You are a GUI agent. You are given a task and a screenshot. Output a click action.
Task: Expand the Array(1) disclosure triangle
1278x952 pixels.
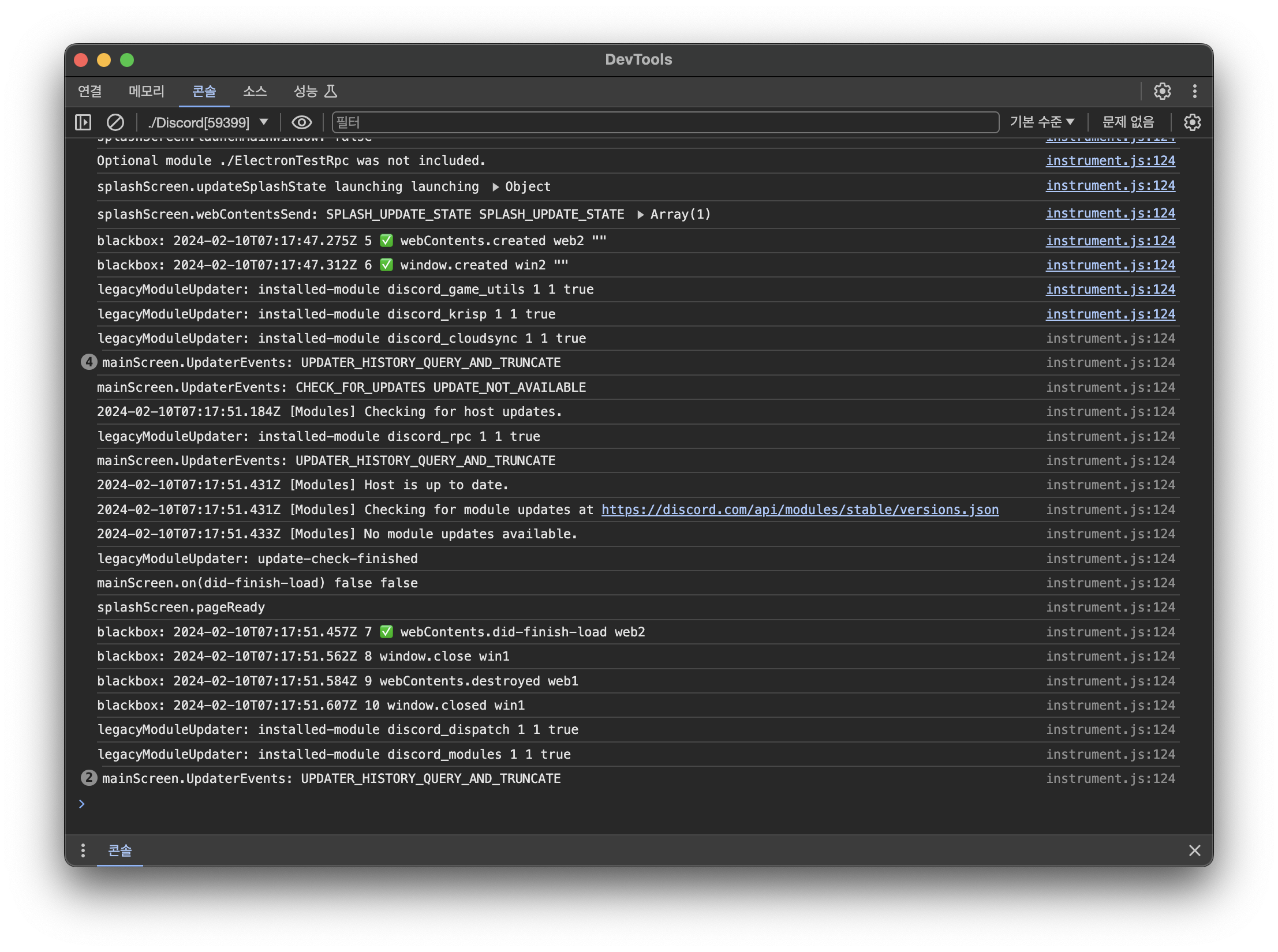(640, 215)
